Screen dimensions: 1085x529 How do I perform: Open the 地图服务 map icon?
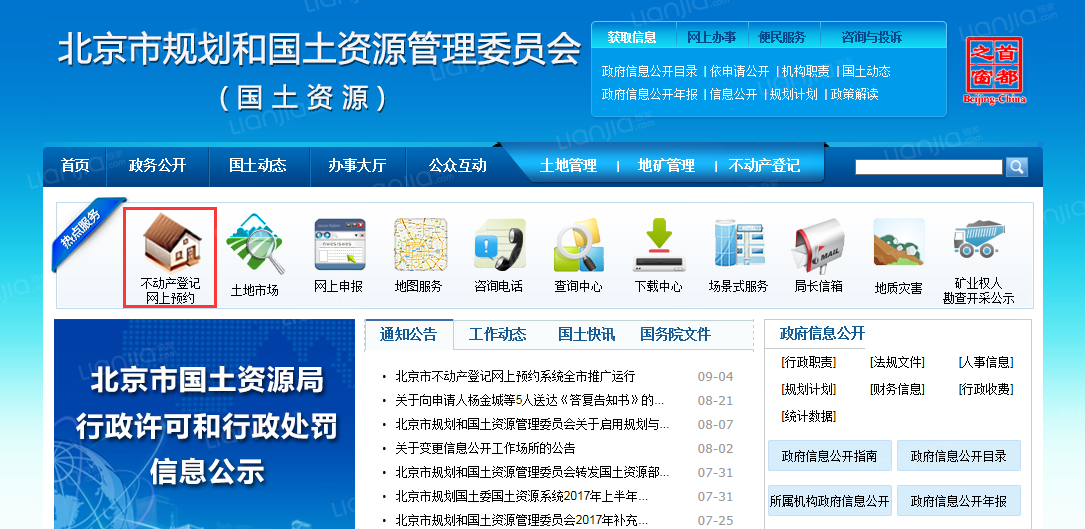pyautogui.click(x=420, y=244)
